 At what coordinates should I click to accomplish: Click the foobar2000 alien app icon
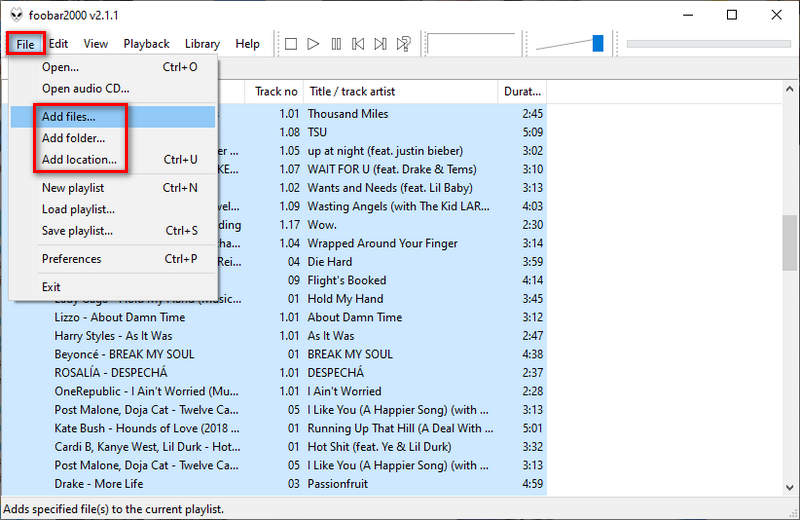(16, 15)
